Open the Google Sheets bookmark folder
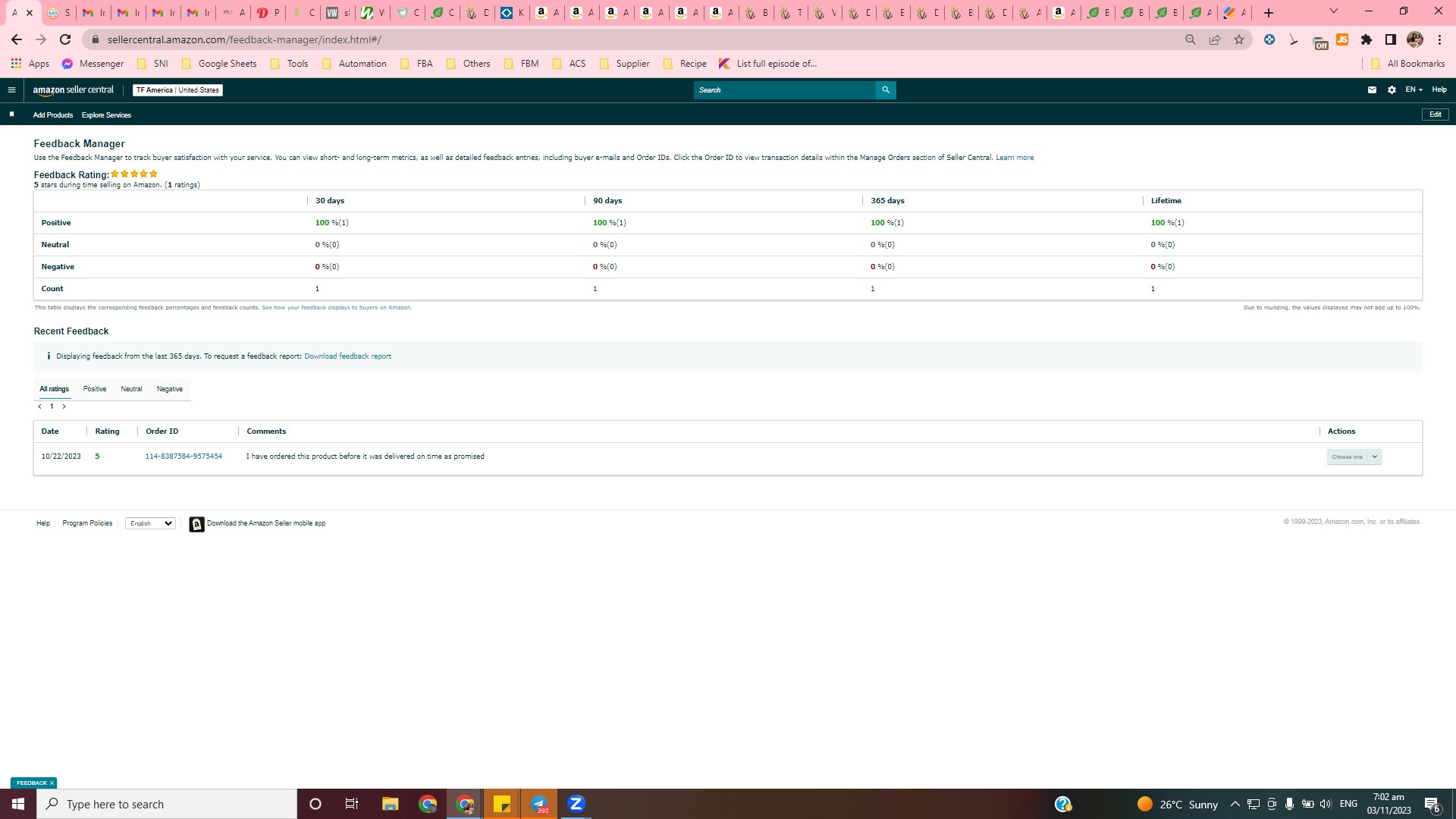This screenshot has width=1456, height=819. click(x=219, y=64)
